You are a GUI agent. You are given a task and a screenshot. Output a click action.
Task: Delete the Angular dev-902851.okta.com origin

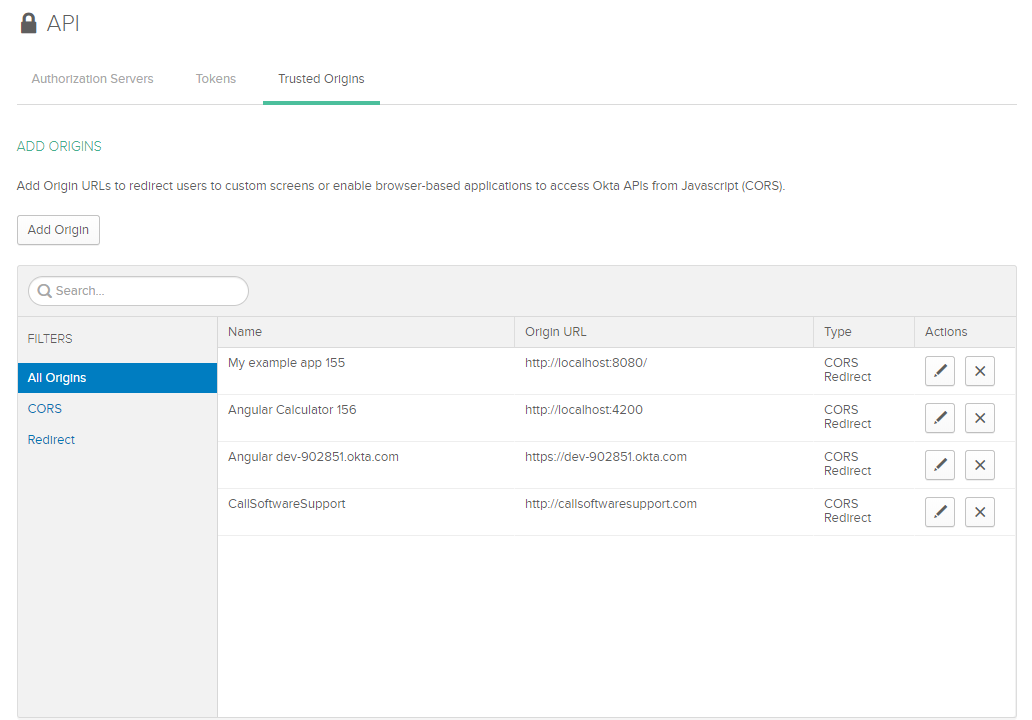(x=979, y=465)
